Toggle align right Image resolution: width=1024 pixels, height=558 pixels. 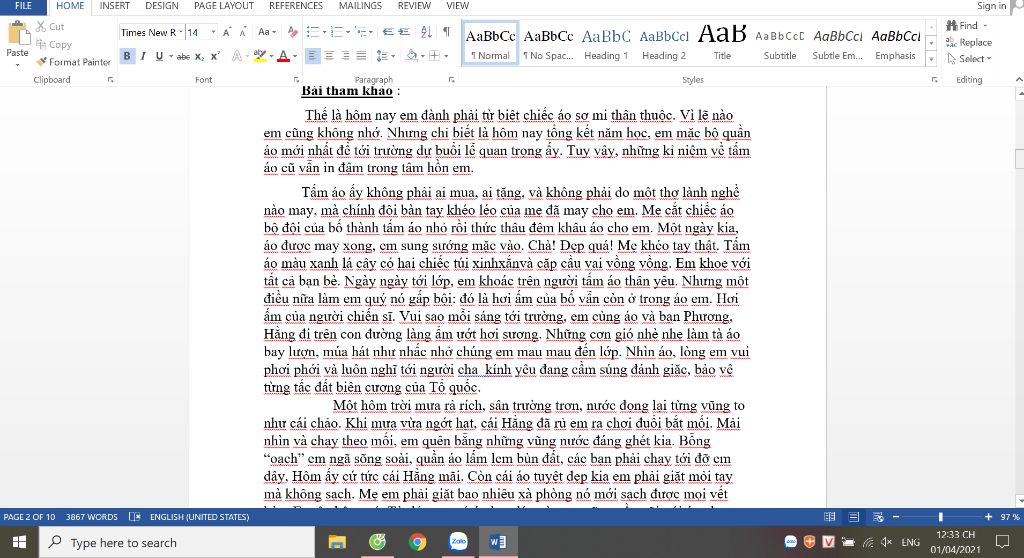[x=345, y=56]
